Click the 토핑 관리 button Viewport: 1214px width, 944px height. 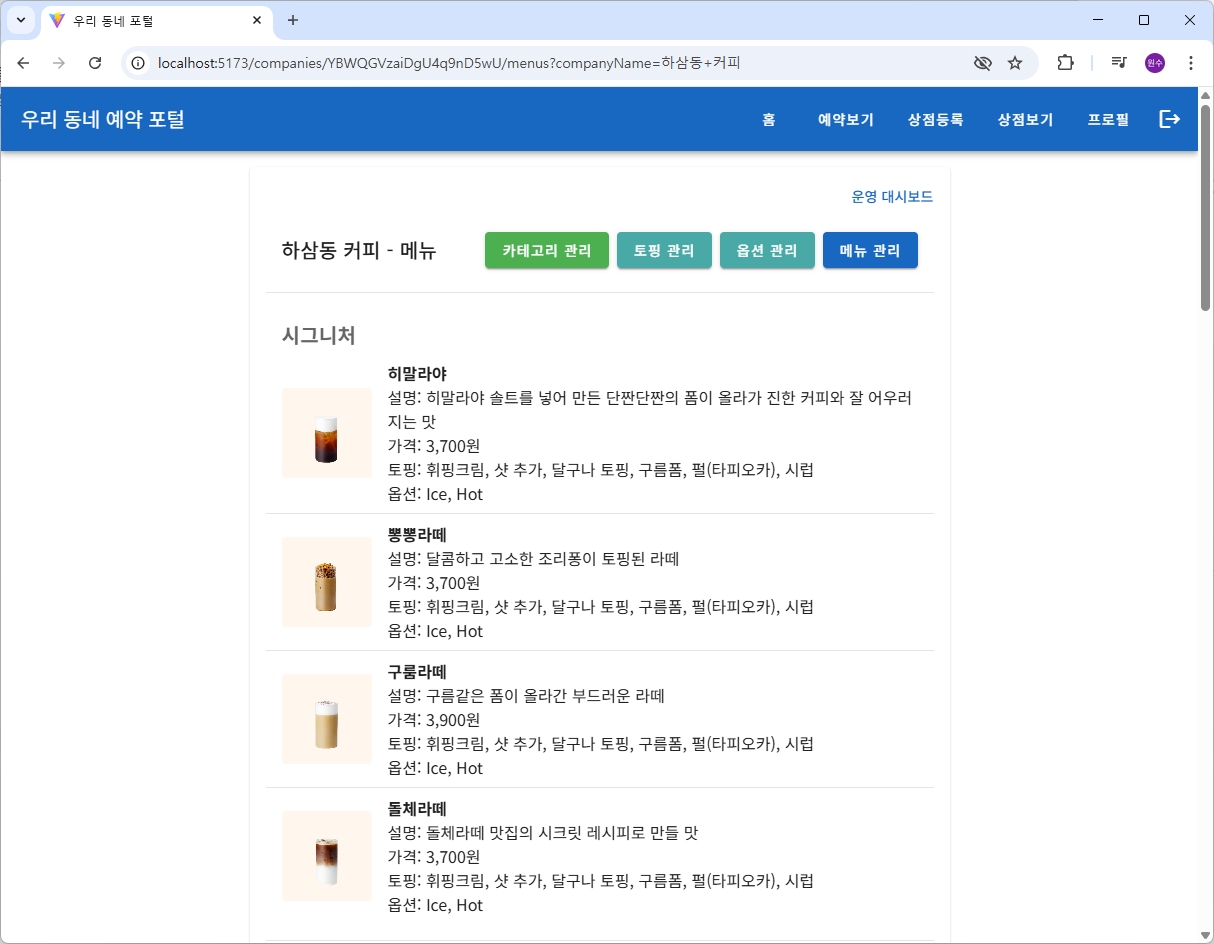coord(664,251)
